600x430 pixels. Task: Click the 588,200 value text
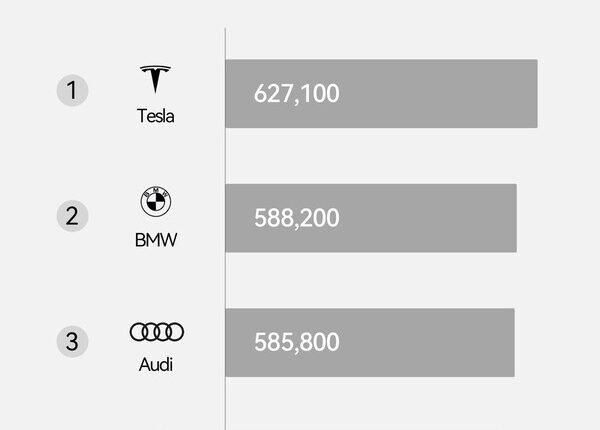[x=297, y=218]
